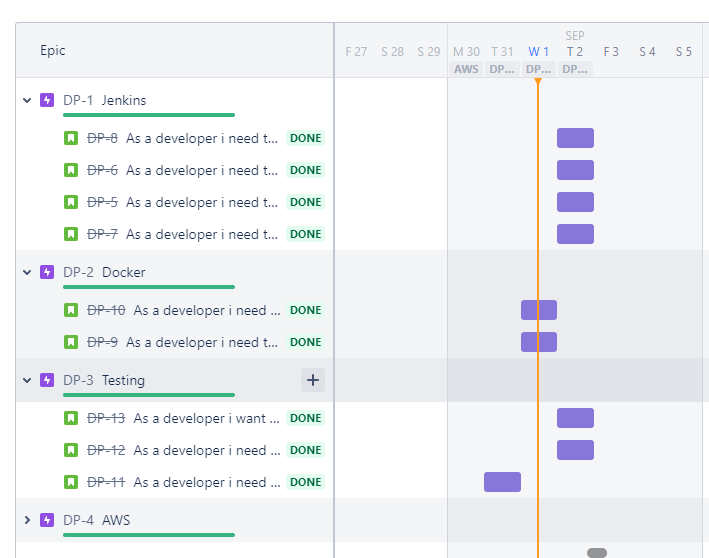Click the story icon of DP-11
Screen dimensions: 709x558
(71, 482)
